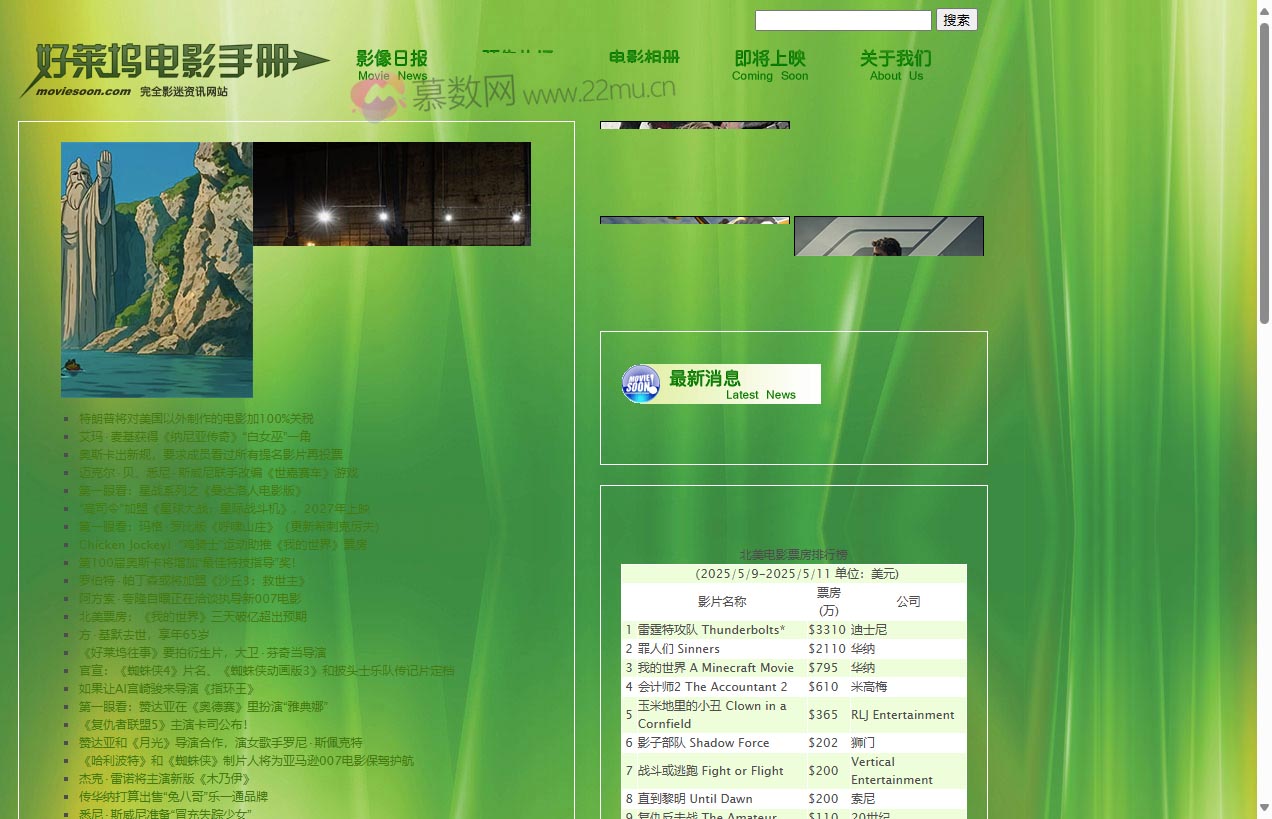Open the 影像日报 Movie News menu

pos(391,65)
